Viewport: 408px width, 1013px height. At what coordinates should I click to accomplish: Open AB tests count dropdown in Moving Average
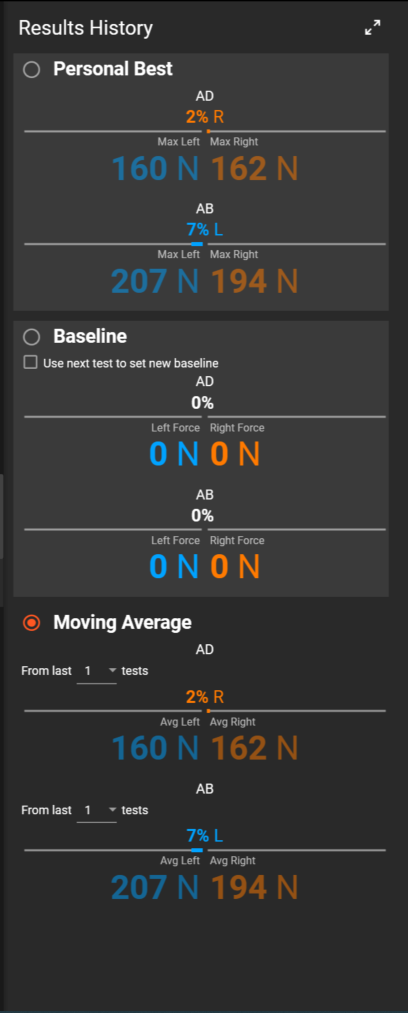tap(96, 810)
